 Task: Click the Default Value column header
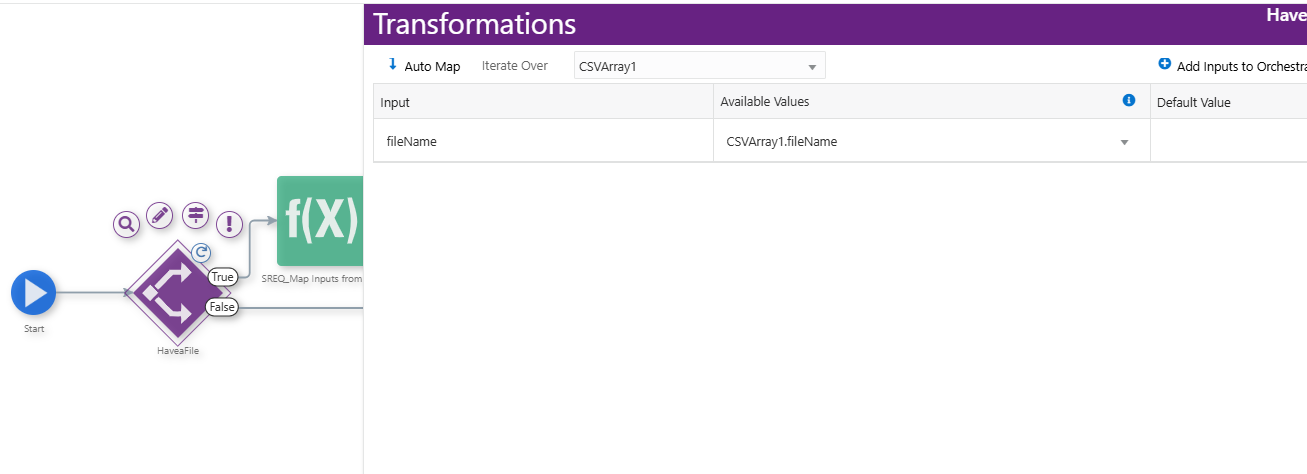[x=1229, y=102]
